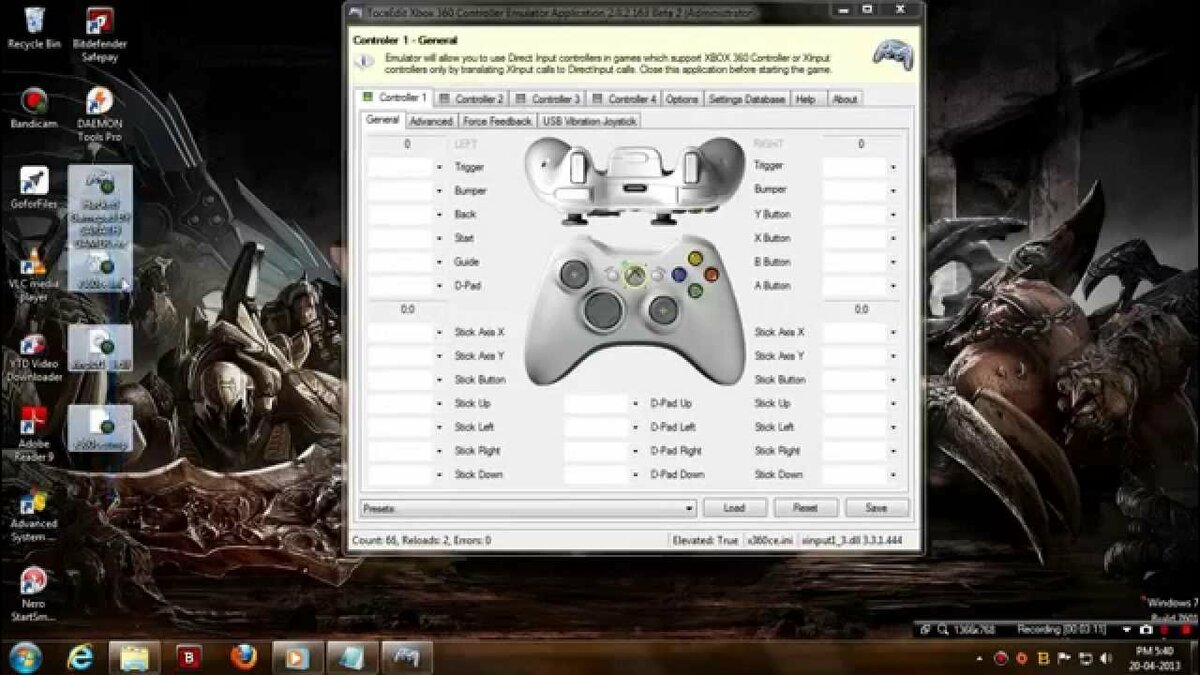Screen dimensions: 1200x675
Task: Switch to the Controller 3 tab
Action: click(x=547, y=99)
